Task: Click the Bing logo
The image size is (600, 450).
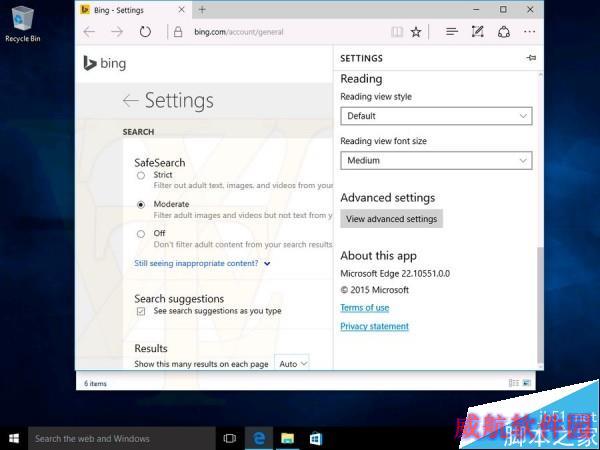Action: (104, 64)
